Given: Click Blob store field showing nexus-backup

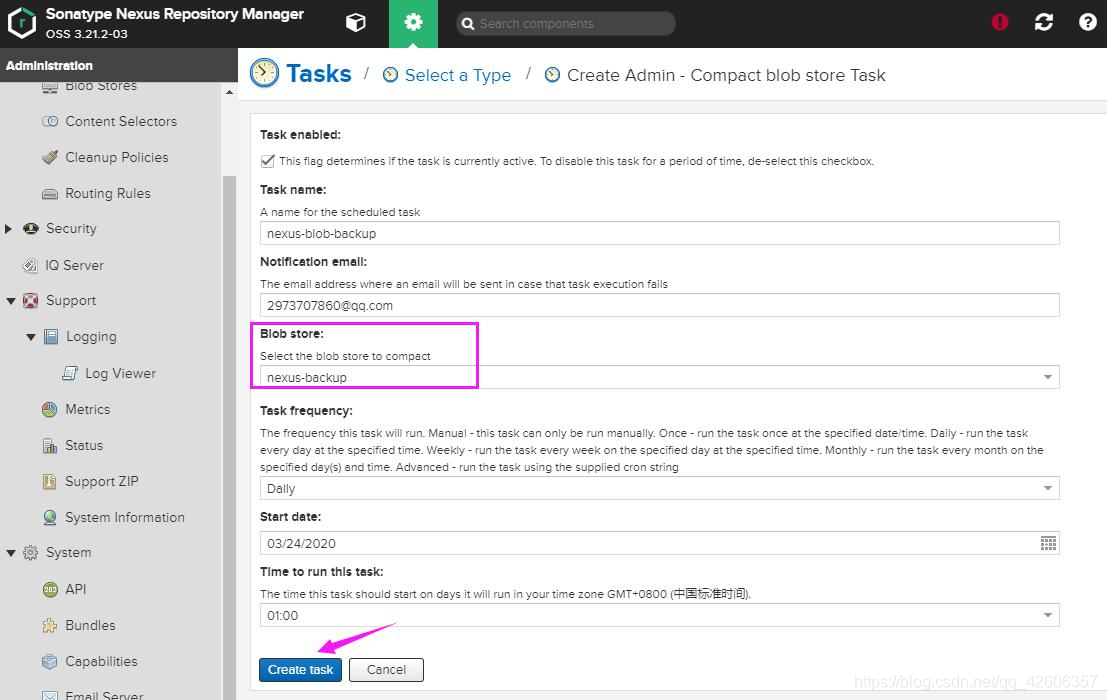Looking at the screenshot, I should [x=659, y=377].
